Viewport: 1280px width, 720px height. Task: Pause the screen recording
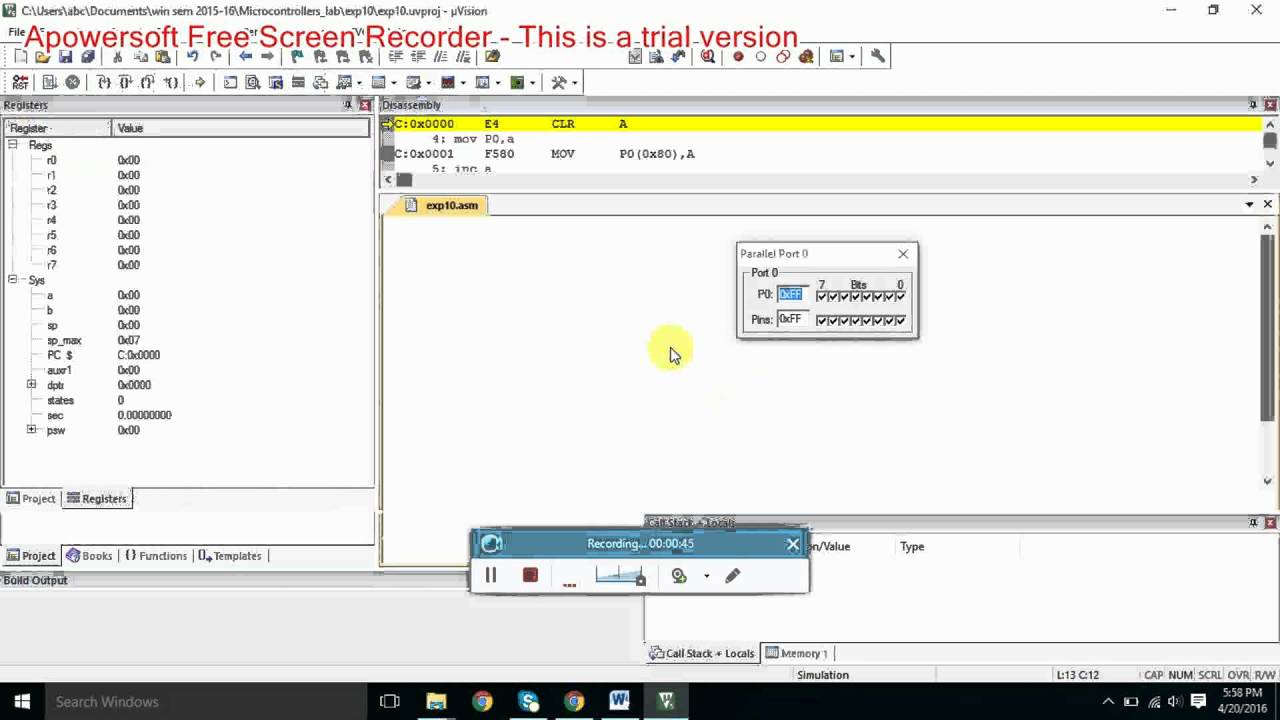click(491, 575)
